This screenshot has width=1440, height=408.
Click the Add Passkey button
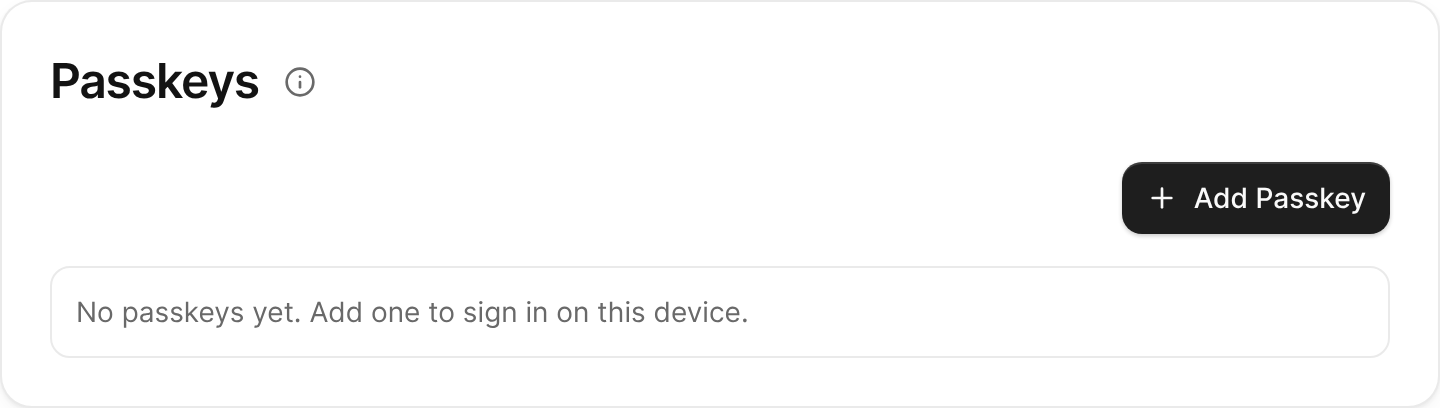1256,198
